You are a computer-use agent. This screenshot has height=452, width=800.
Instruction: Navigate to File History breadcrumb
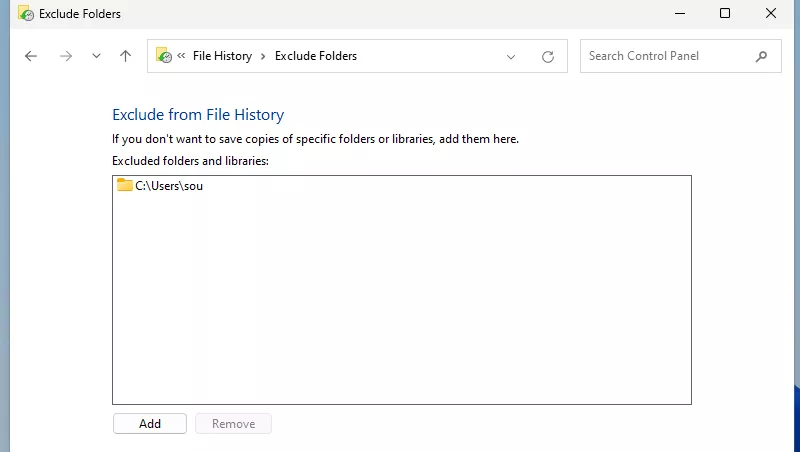pos(222,56)
